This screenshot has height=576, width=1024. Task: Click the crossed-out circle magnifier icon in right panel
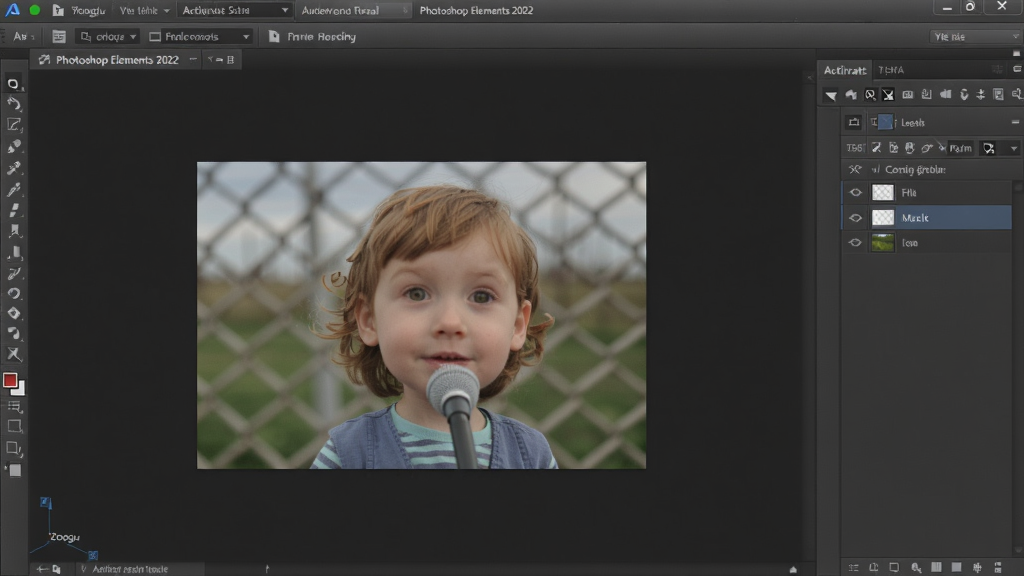870,95
